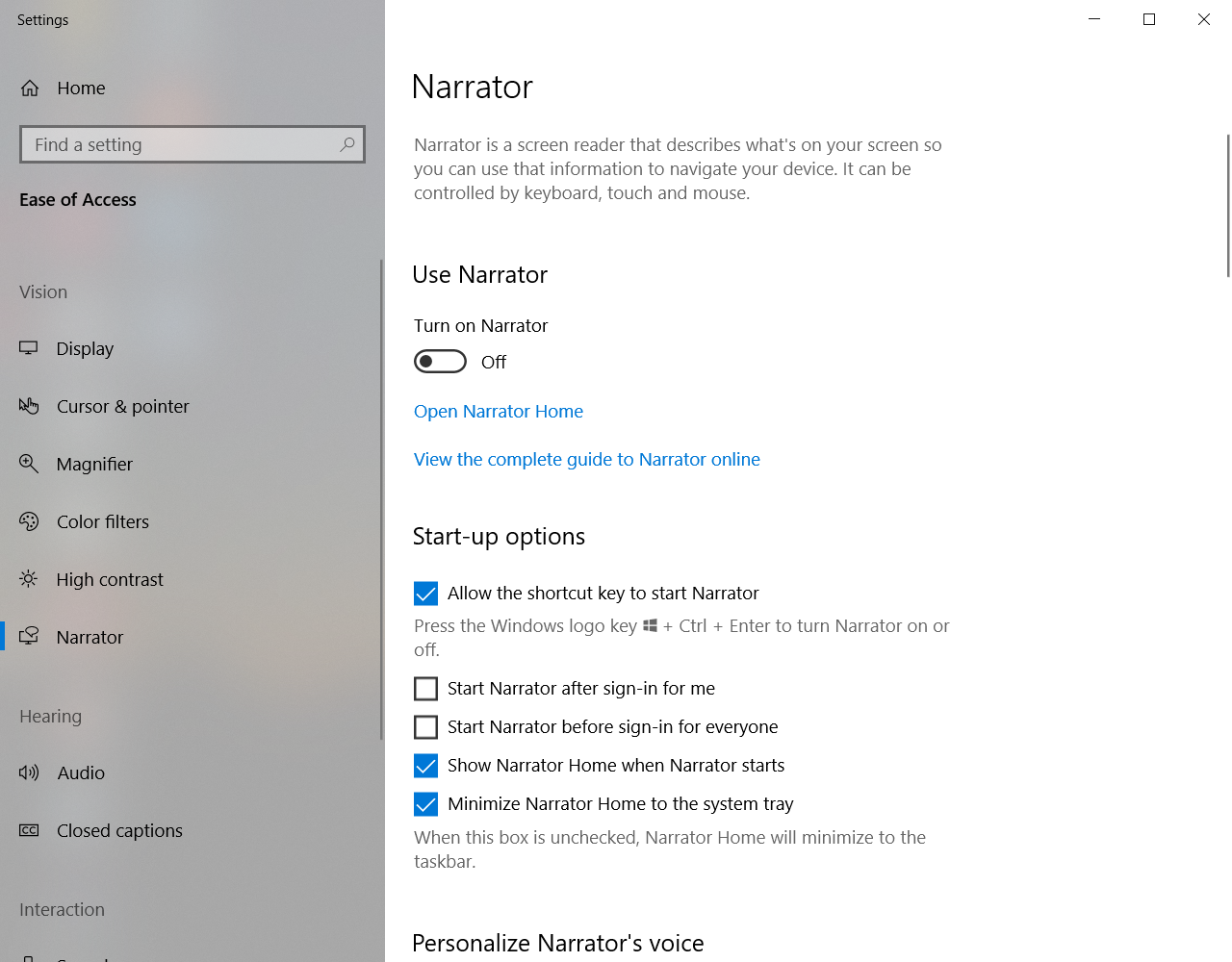Enable Start Narrator after sign-in for me
The width and height of the screenshot is (1232, 962).
425,689
